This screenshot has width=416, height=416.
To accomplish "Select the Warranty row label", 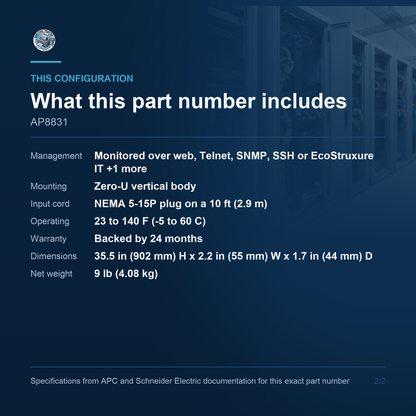I will click(48, 239).
